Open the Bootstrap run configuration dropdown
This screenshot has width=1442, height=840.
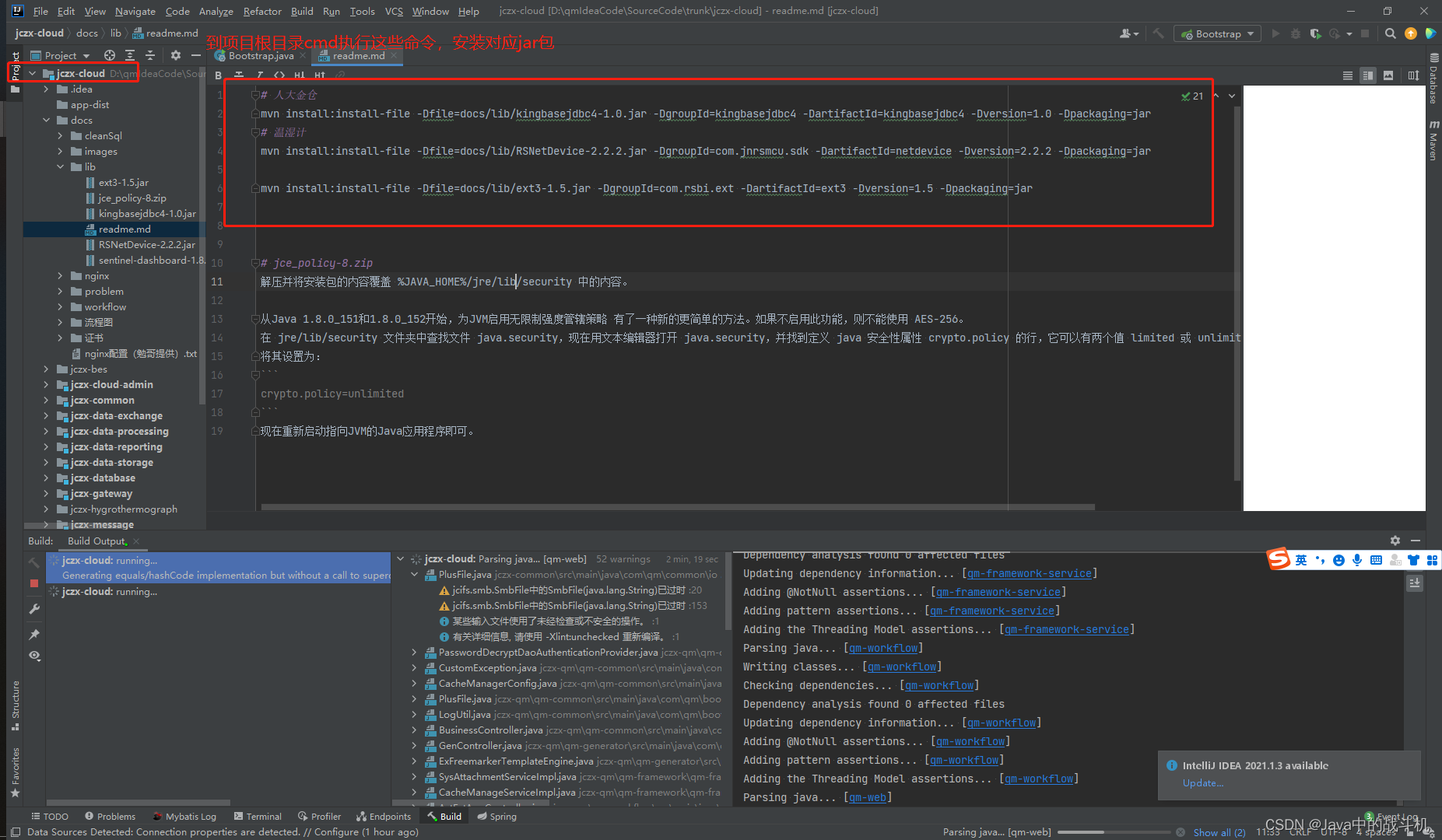pos(1218,33)
